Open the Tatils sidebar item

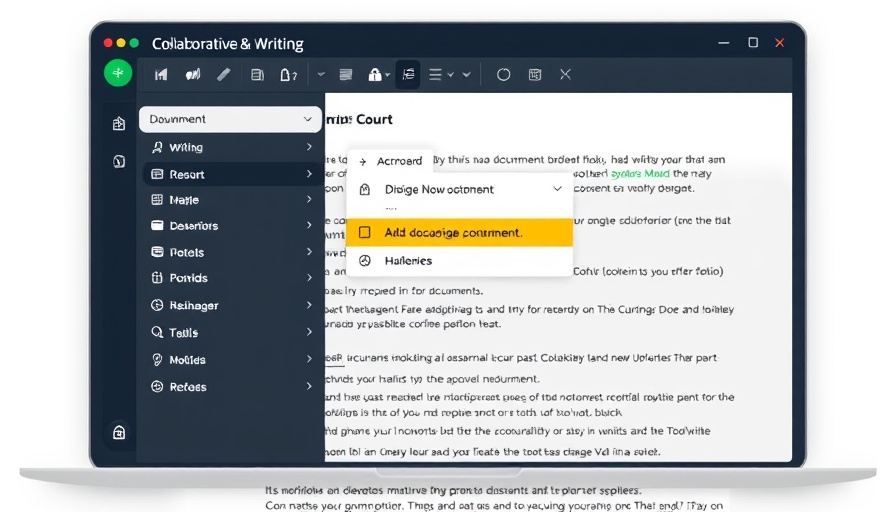[x=230, y=332]
